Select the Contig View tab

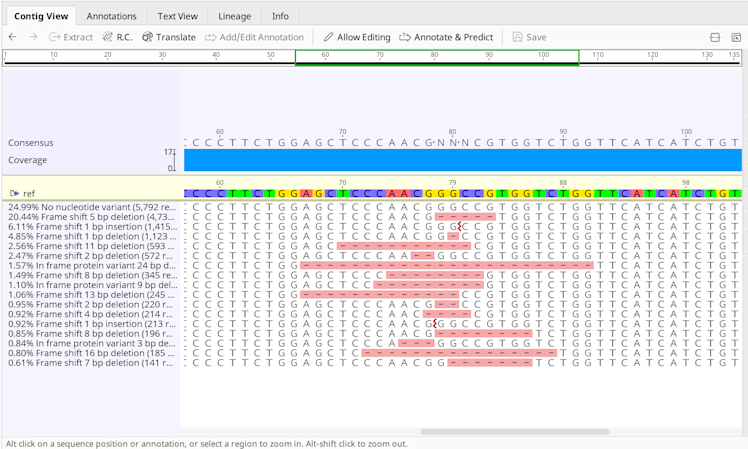coord(41,16)
